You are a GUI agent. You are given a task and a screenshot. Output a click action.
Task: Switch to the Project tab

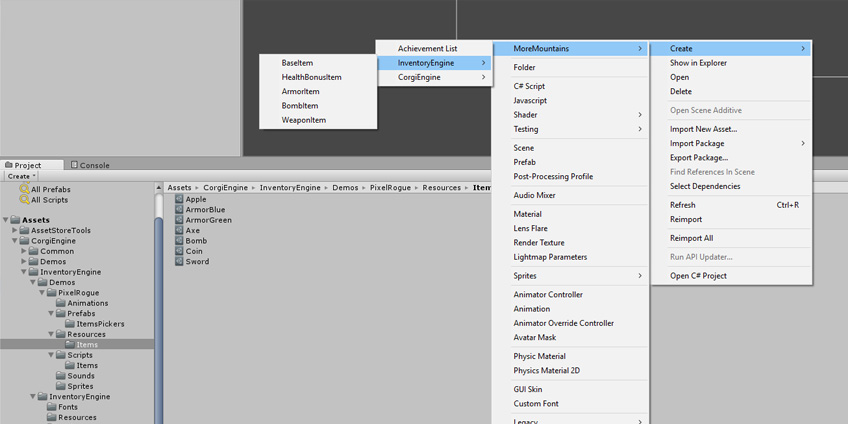(31, 165)
